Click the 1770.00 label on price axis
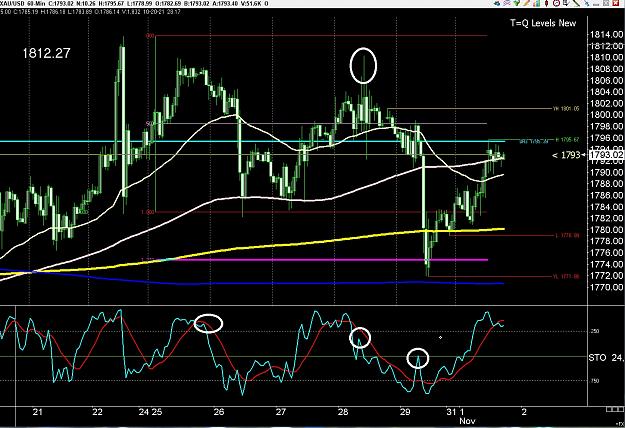The image size is (625, 428). pos(606,287)
